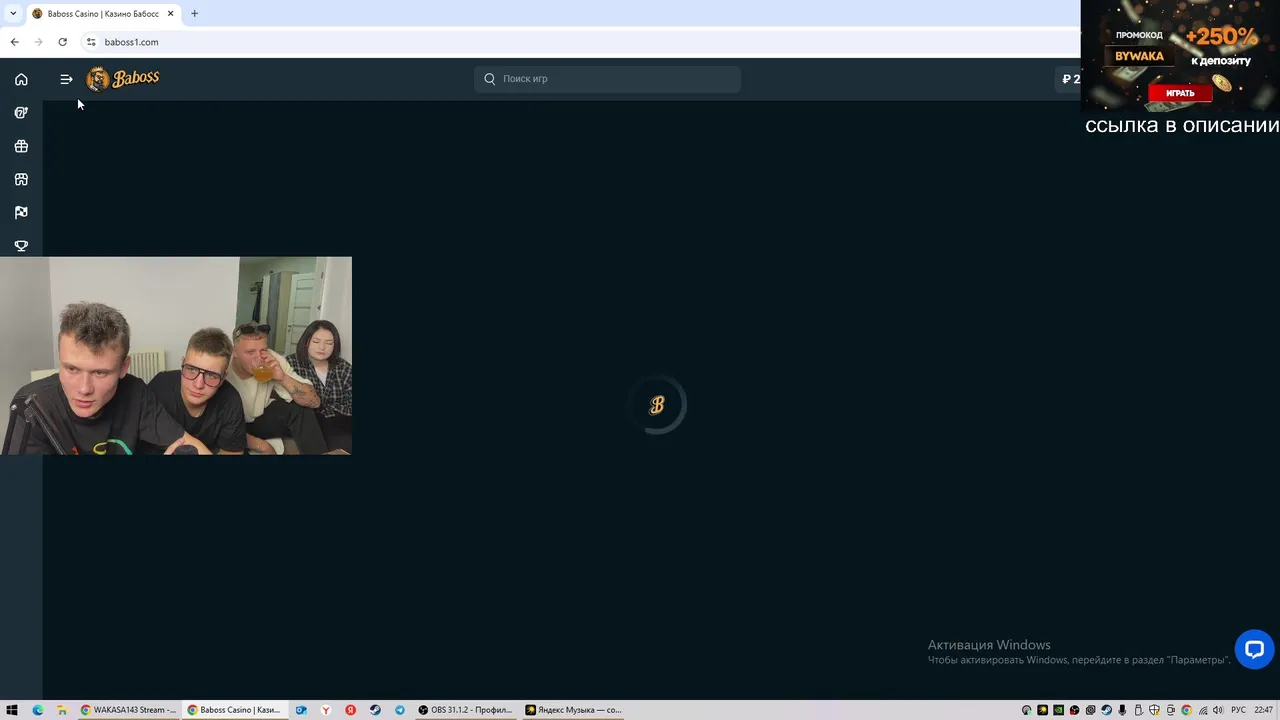Screen dimensions: 1280x720
Task: Click the Chrome tray icon
Action: (1186, 710)
